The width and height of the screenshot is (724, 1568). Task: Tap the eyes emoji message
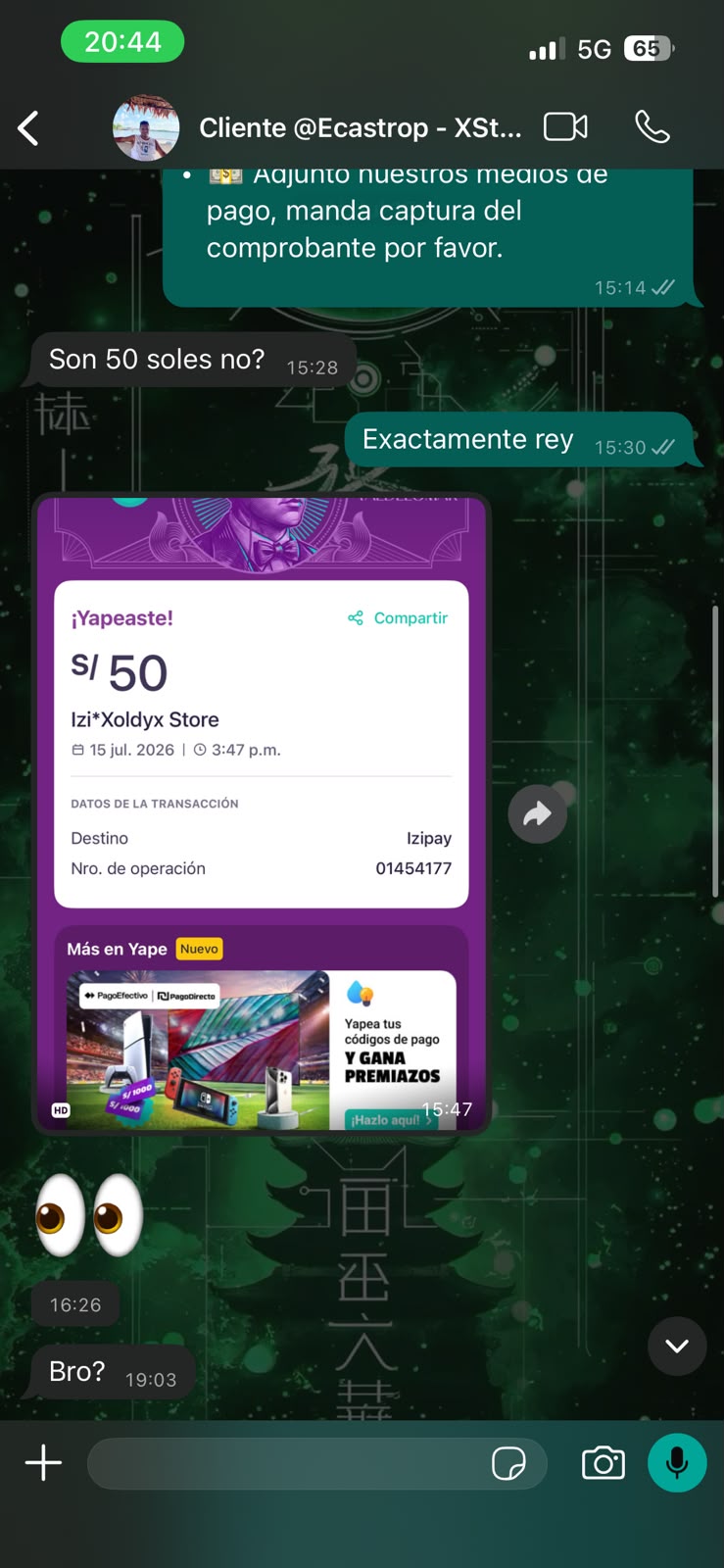tap(89, 1215)
